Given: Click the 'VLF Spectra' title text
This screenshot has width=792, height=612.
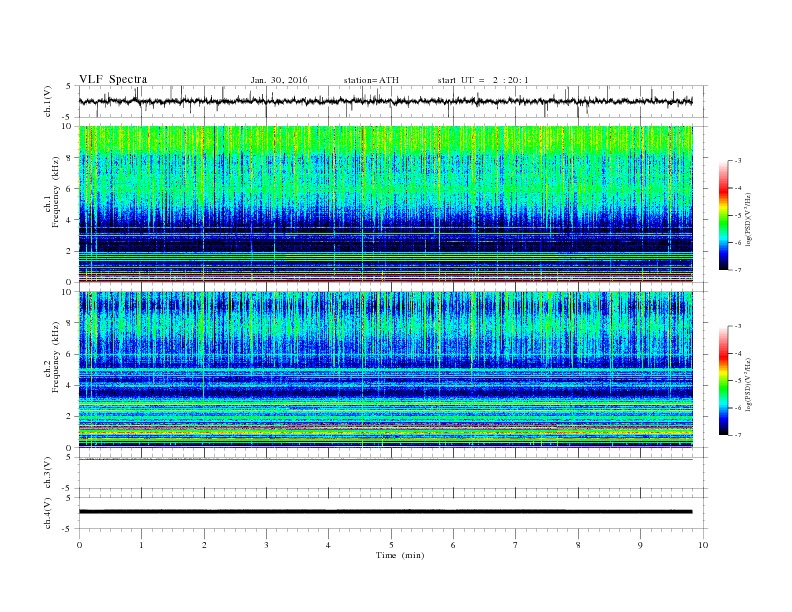Looking at the screenshot, I should [113, 79].
